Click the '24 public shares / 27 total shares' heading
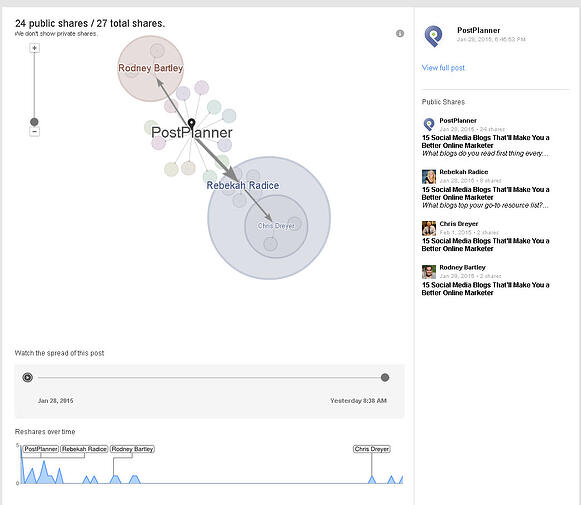 point(90,23)
